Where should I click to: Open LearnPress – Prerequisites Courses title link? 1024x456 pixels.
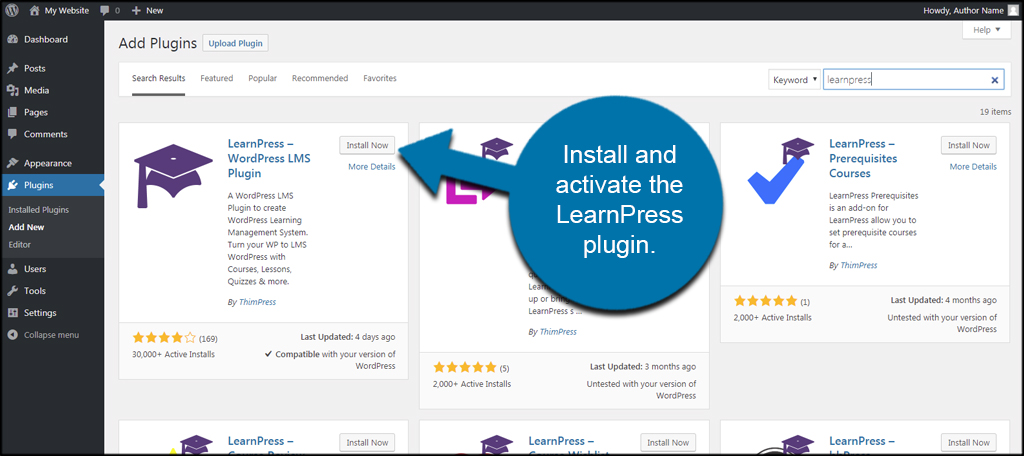pyautogui.click(x=863, y=158)
